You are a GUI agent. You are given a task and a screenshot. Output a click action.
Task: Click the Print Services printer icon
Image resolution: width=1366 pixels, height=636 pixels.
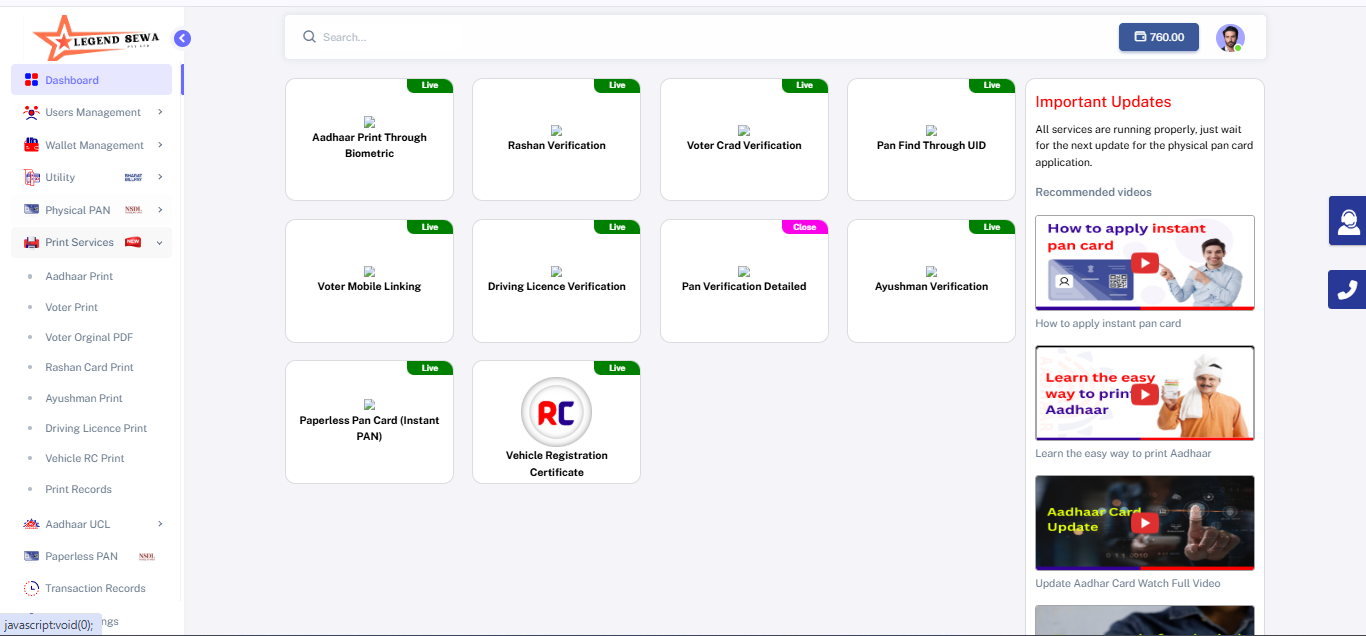tap(31, 242)
